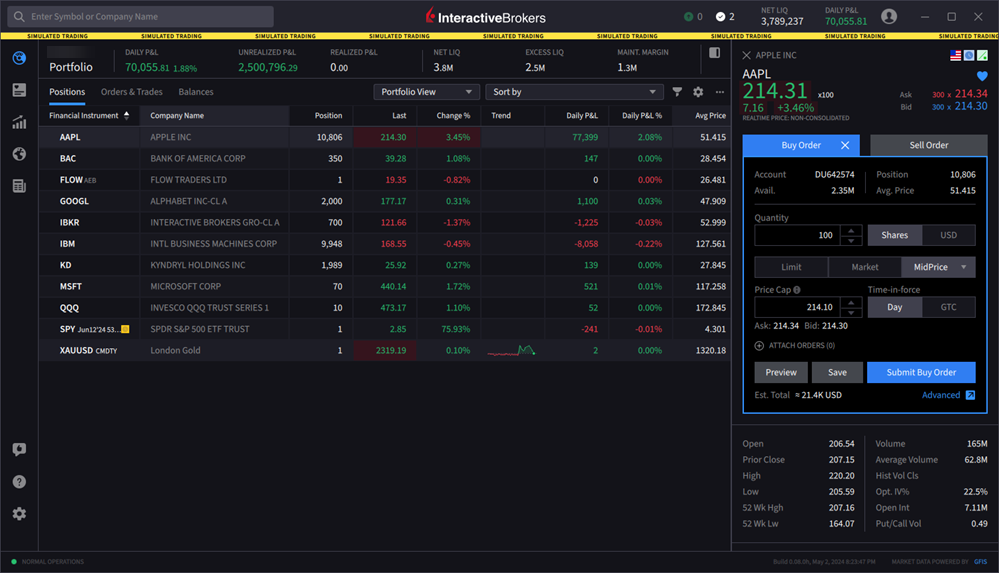Click the Preview button
Screen dimensions: 999x573
coord(781,372)
